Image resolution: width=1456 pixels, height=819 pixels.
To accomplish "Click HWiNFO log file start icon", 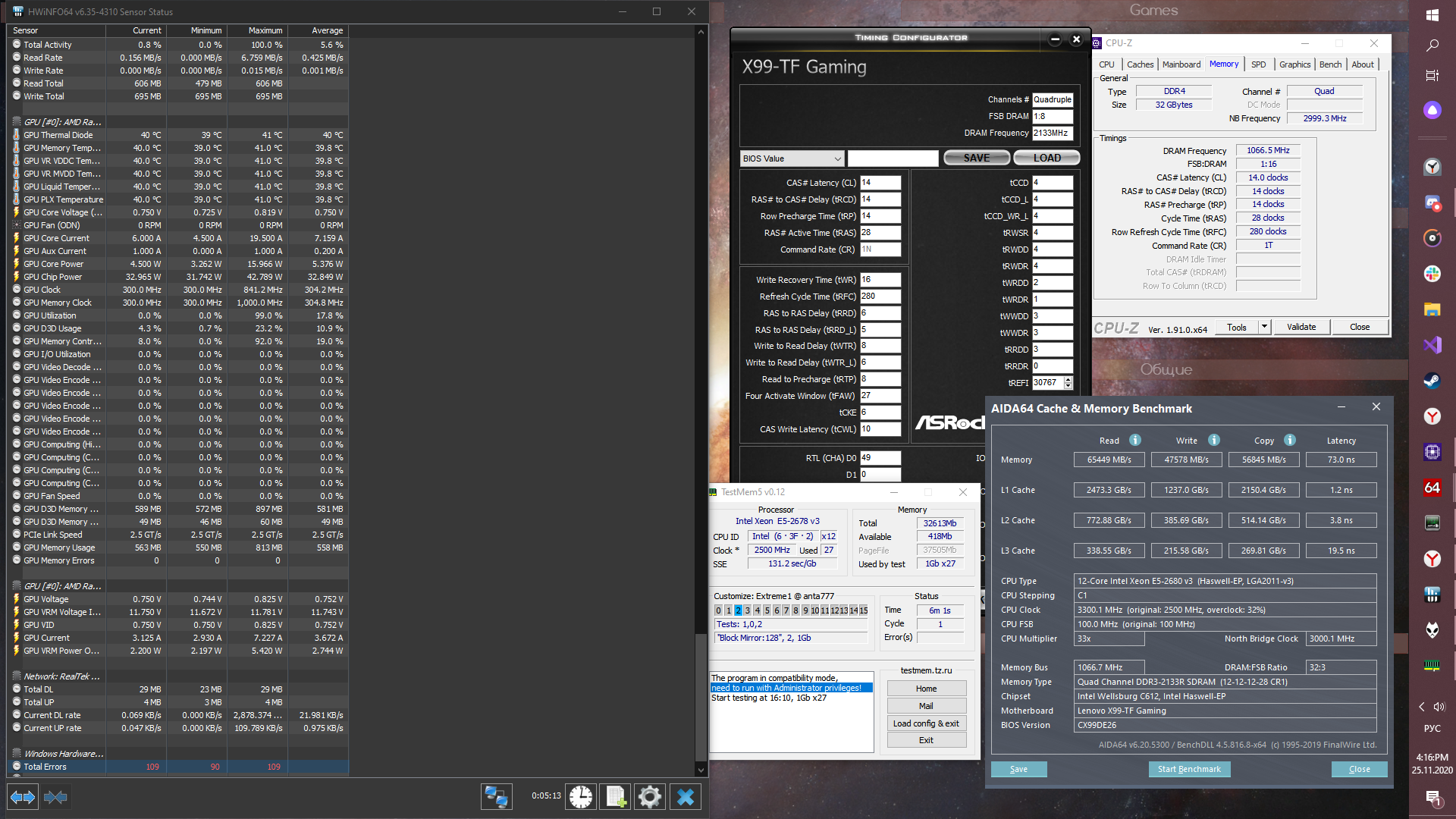I will 615,796.
